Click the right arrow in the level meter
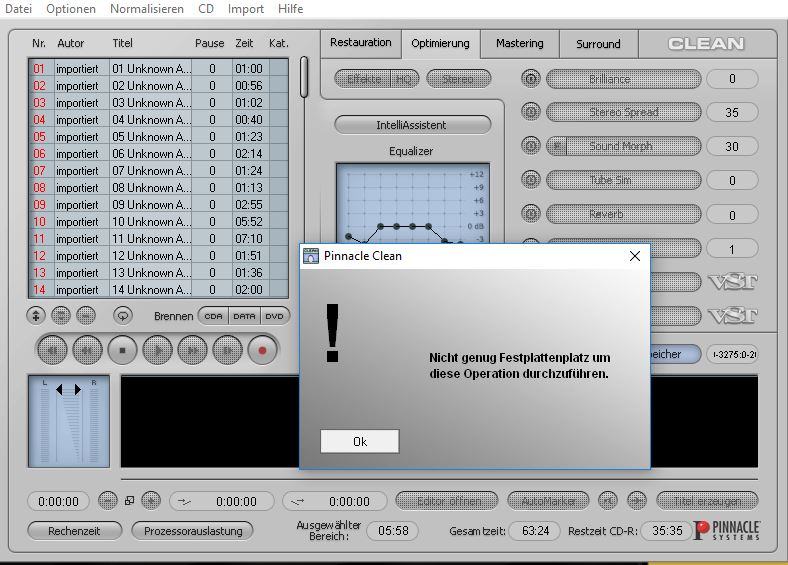The image size is (788, 565). (77, 390)
